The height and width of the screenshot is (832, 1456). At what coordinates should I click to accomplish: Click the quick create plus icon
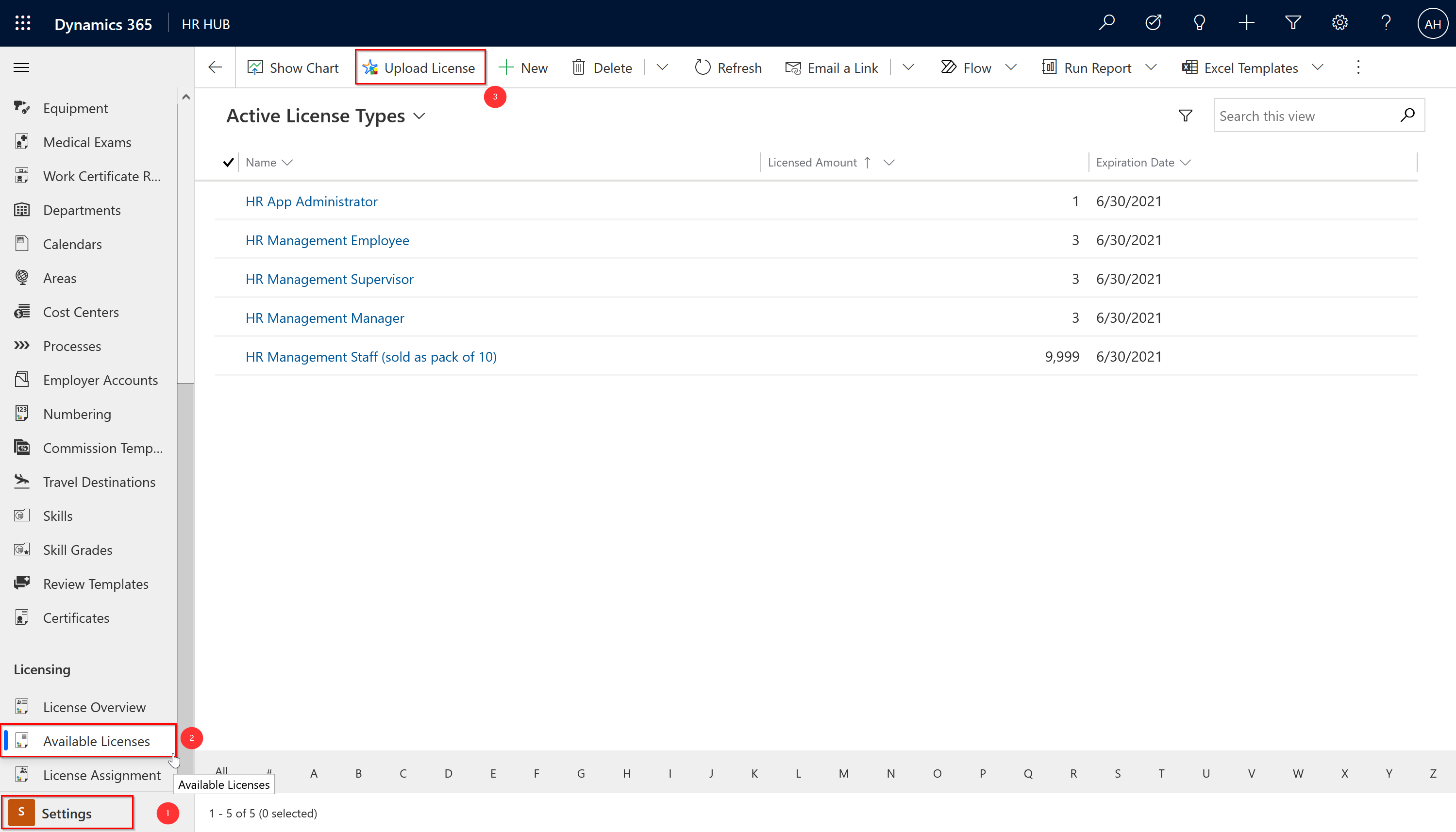tap(1246, 23)
